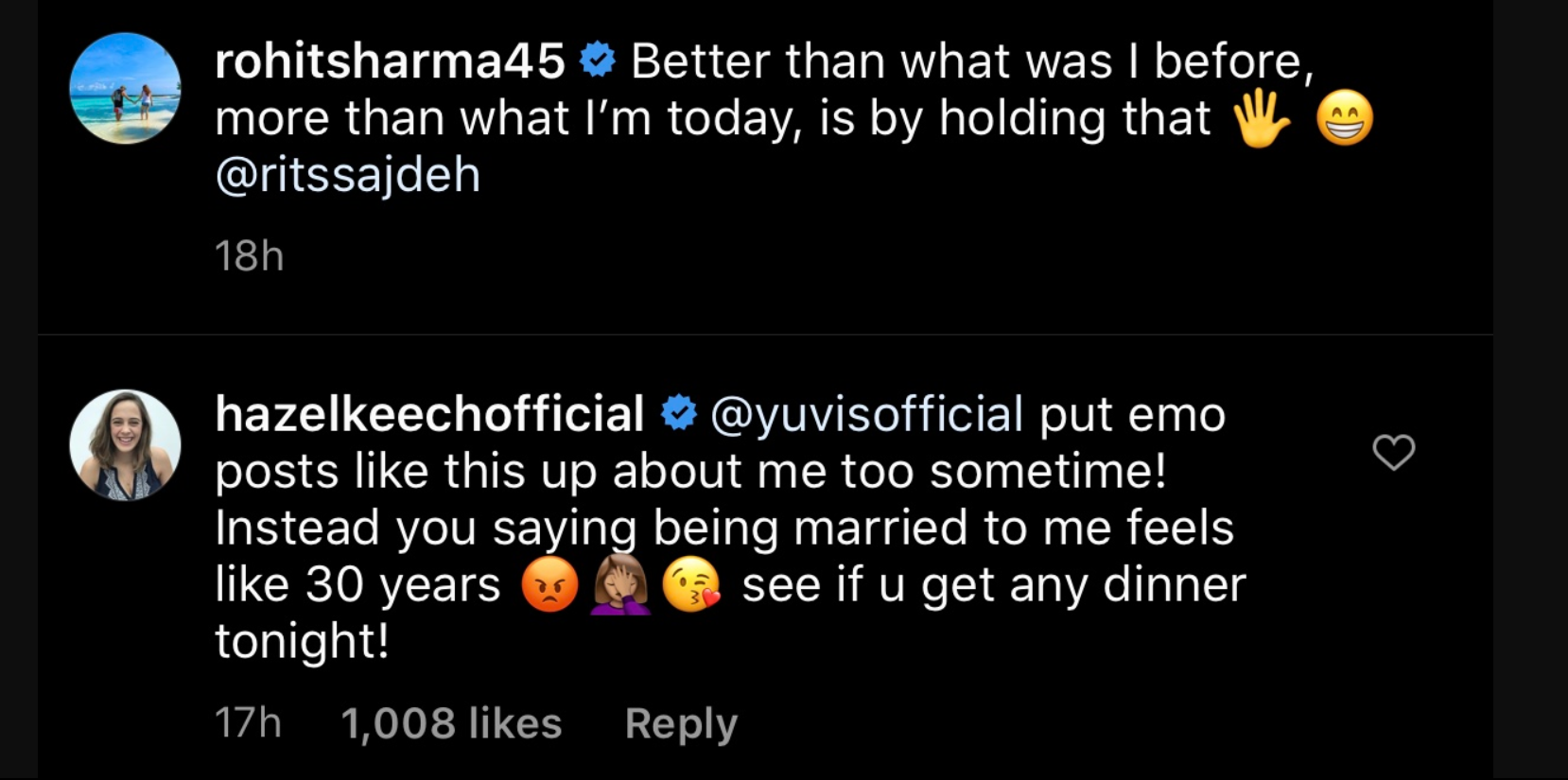Open the hazelkeechofficial username profile
The image size is (1568, 780).
[429, 414]
